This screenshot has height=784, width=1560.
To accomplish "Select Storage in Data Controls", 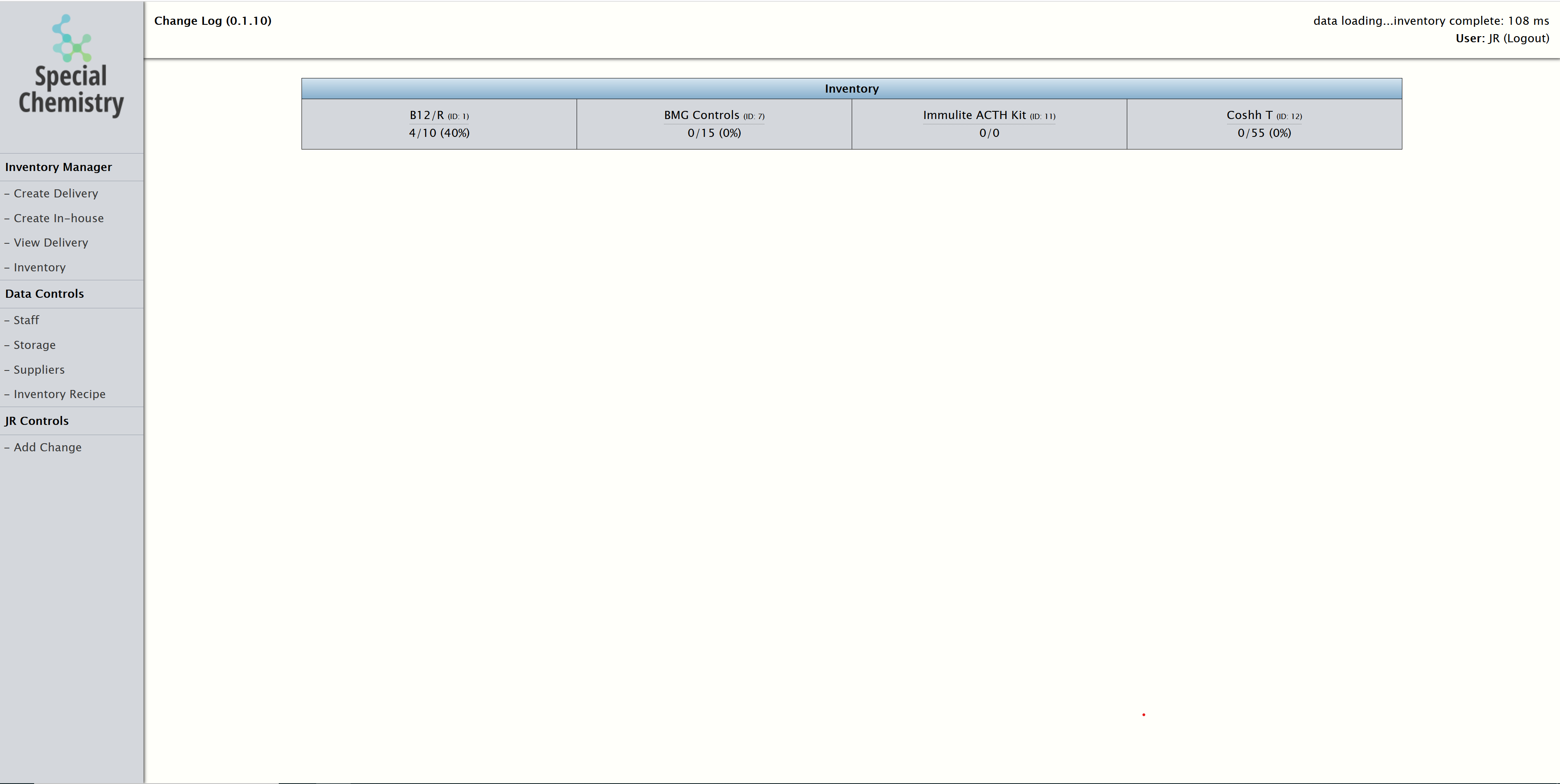I will pyautogui.click(x=35, y=344).
